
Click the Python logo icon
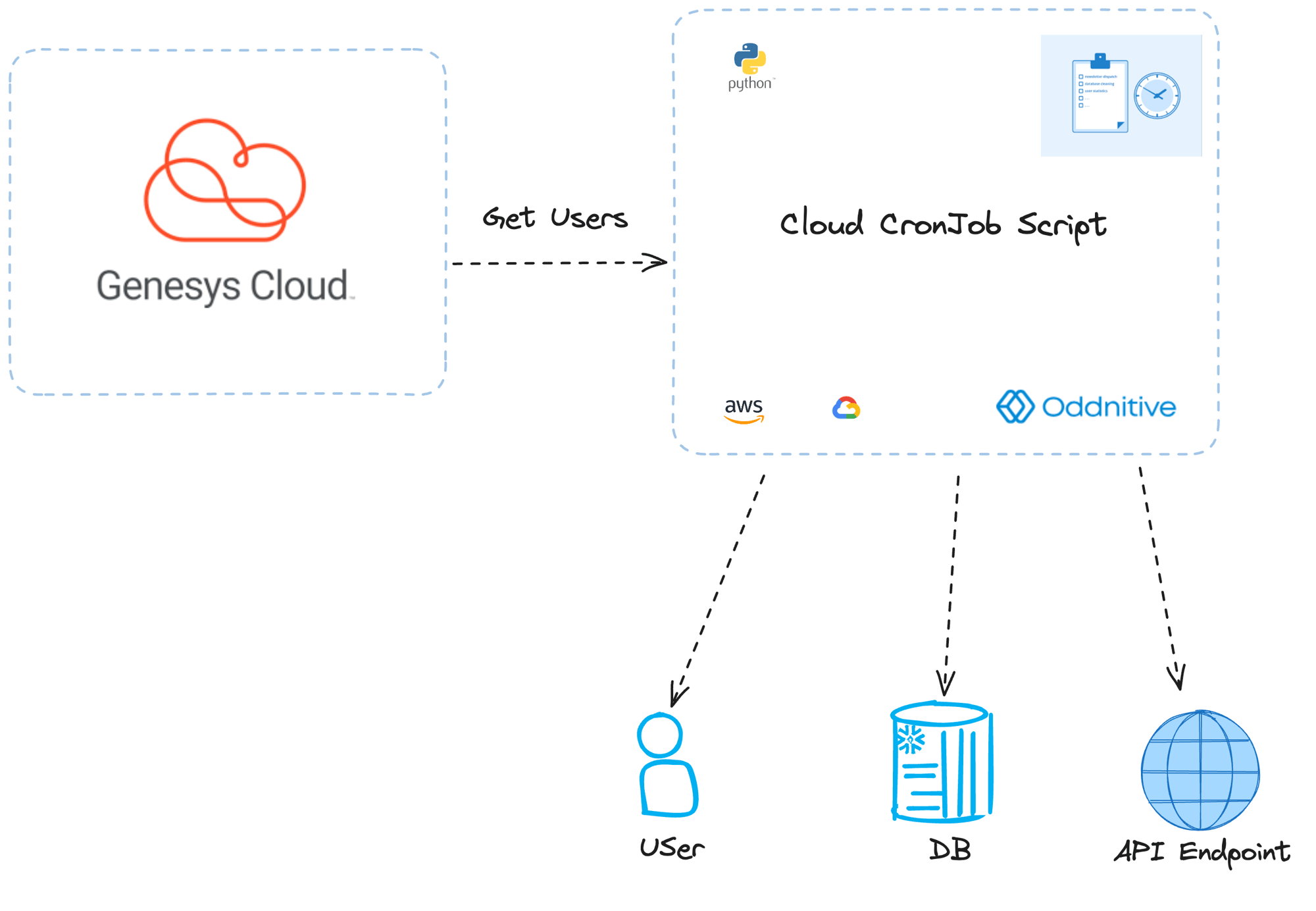tap(751, 66)
